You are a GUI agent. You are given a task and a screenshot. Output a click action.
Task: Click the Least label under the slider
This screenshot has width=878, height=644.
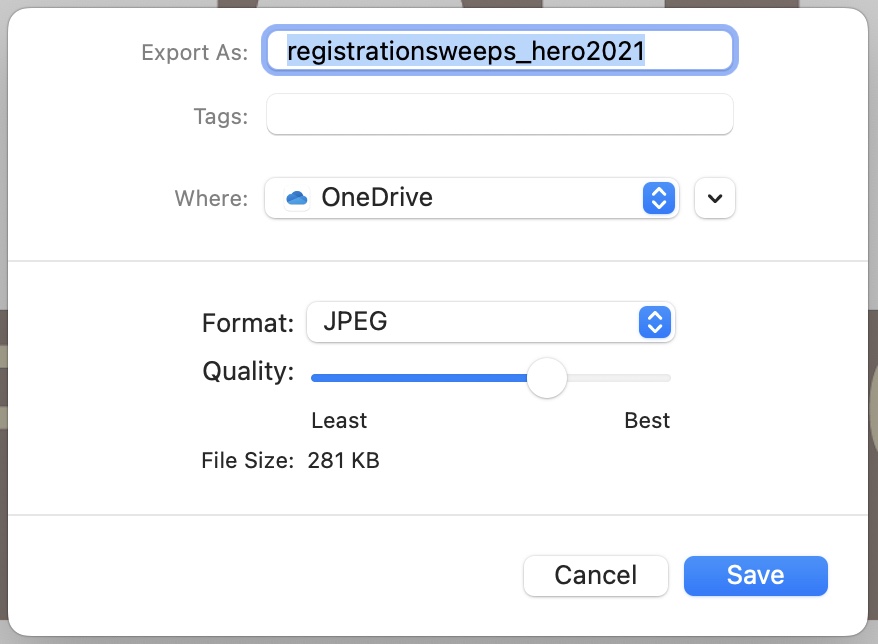coord(339,420)
